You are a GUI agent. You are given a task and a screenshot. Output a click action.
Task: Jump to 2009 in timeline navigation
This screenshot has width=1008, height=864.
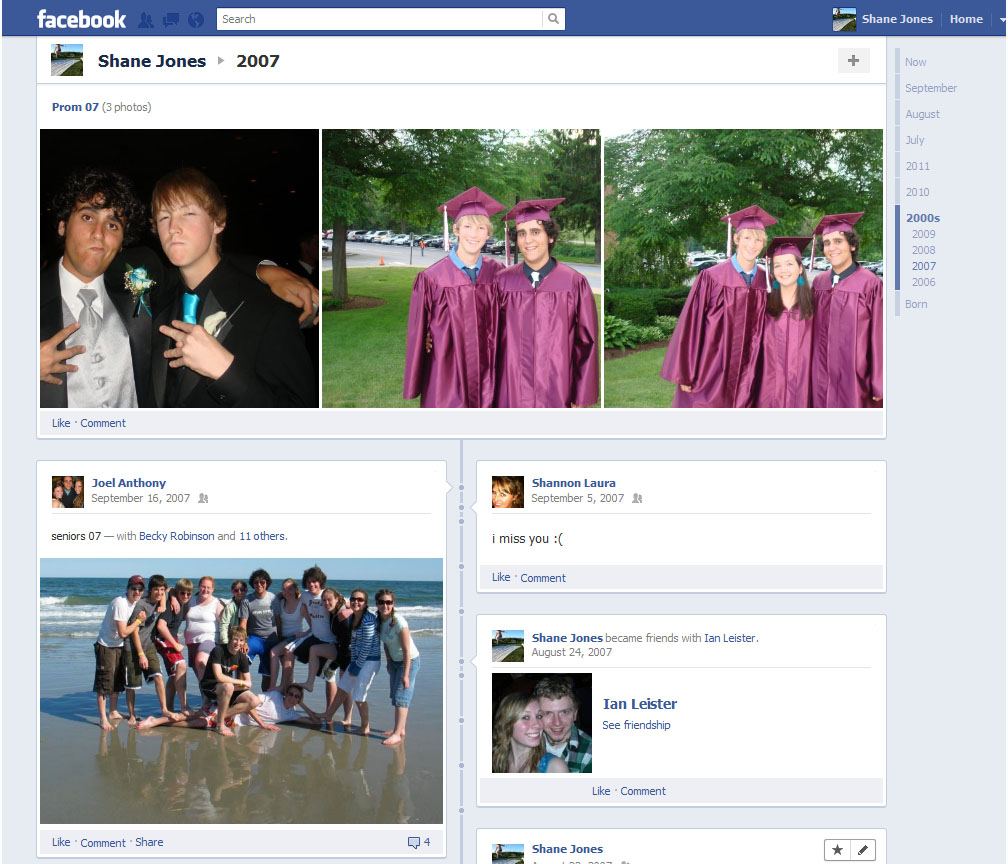(x=923, y=234)
